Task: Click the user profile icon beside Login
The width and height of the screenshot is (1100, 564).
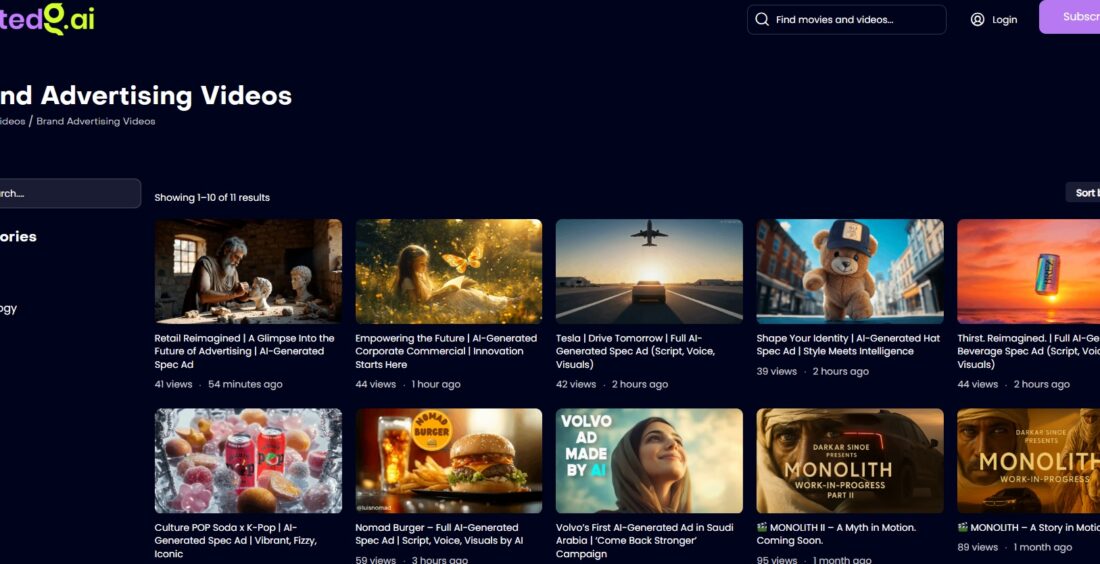Action: pos(977,20)
